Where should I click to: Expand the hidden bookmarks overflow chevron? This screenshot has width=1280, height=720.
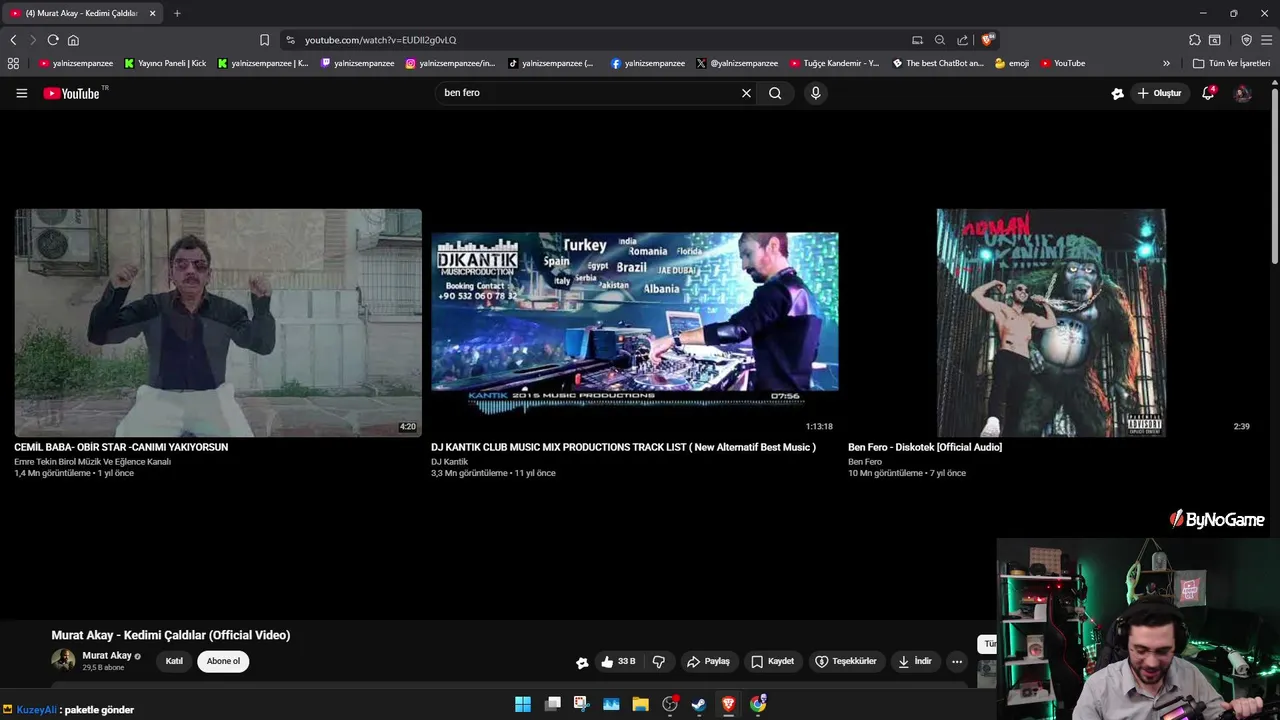[x=1166, y=63]
